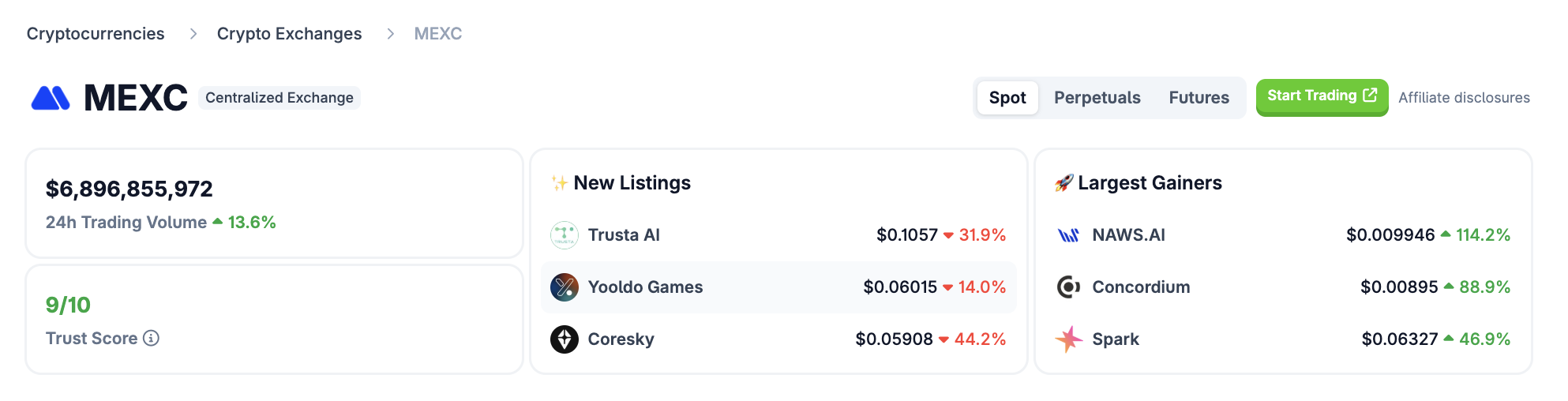The image size is (1568, 401).
Task: Go to Cryptocurrencies breadcrumb link
Action: (96, 34)
